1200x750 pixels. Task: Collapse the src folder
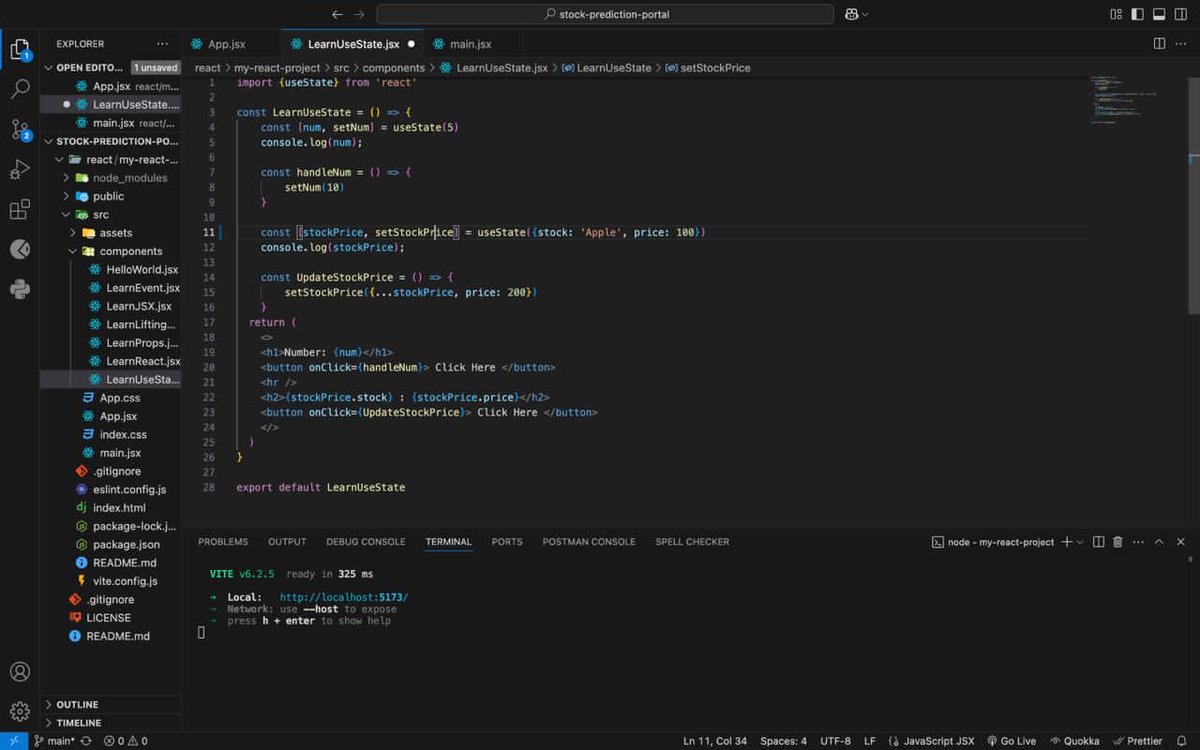pos(66,215)
